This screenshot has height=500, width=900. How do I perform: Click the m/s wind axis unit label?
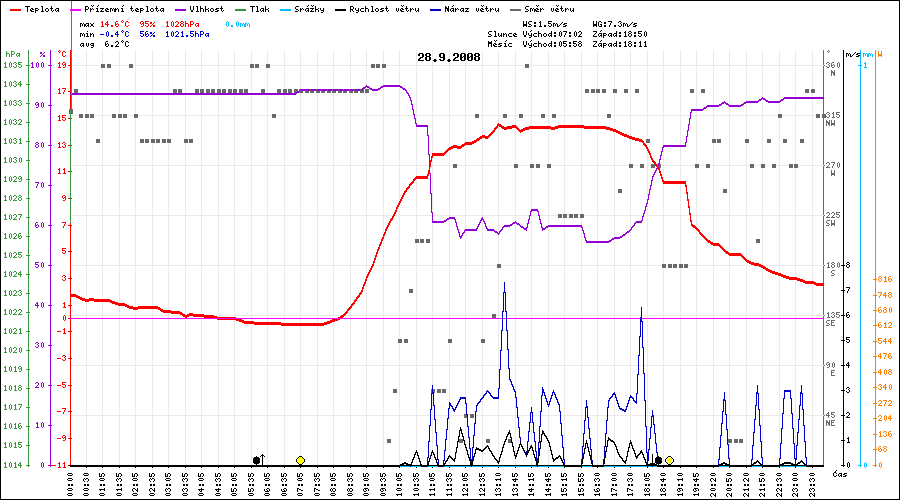(x=851, y=54)
